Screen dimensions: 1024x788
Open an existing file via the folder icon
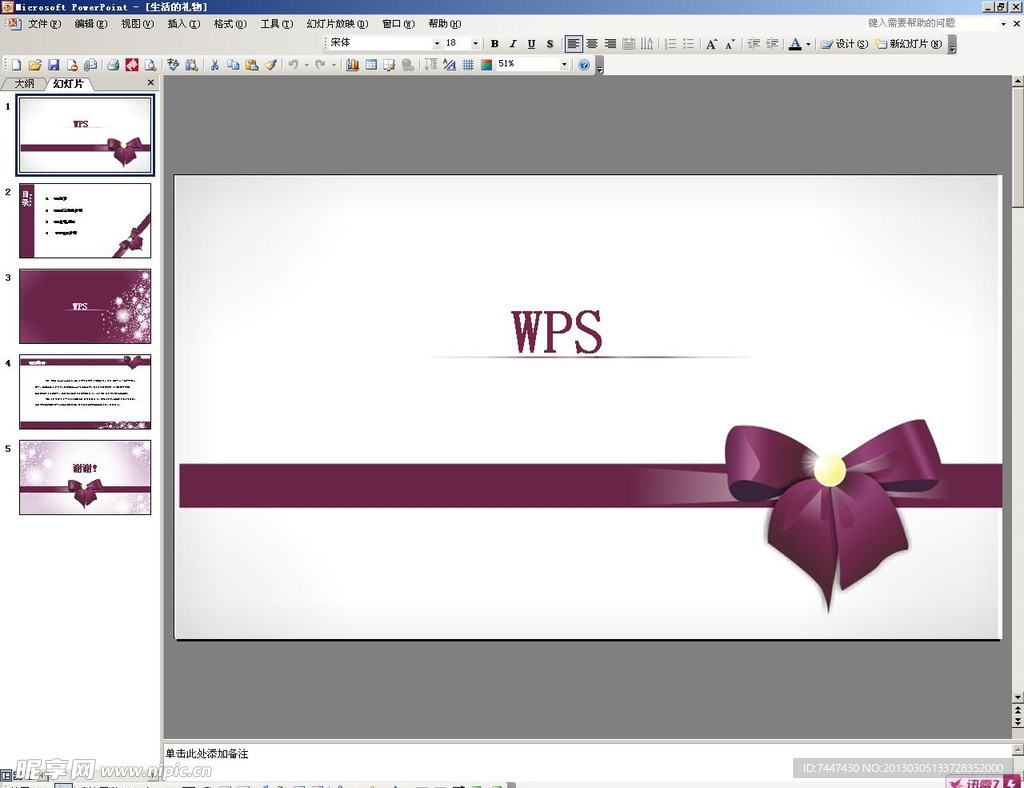click(35, 65)
